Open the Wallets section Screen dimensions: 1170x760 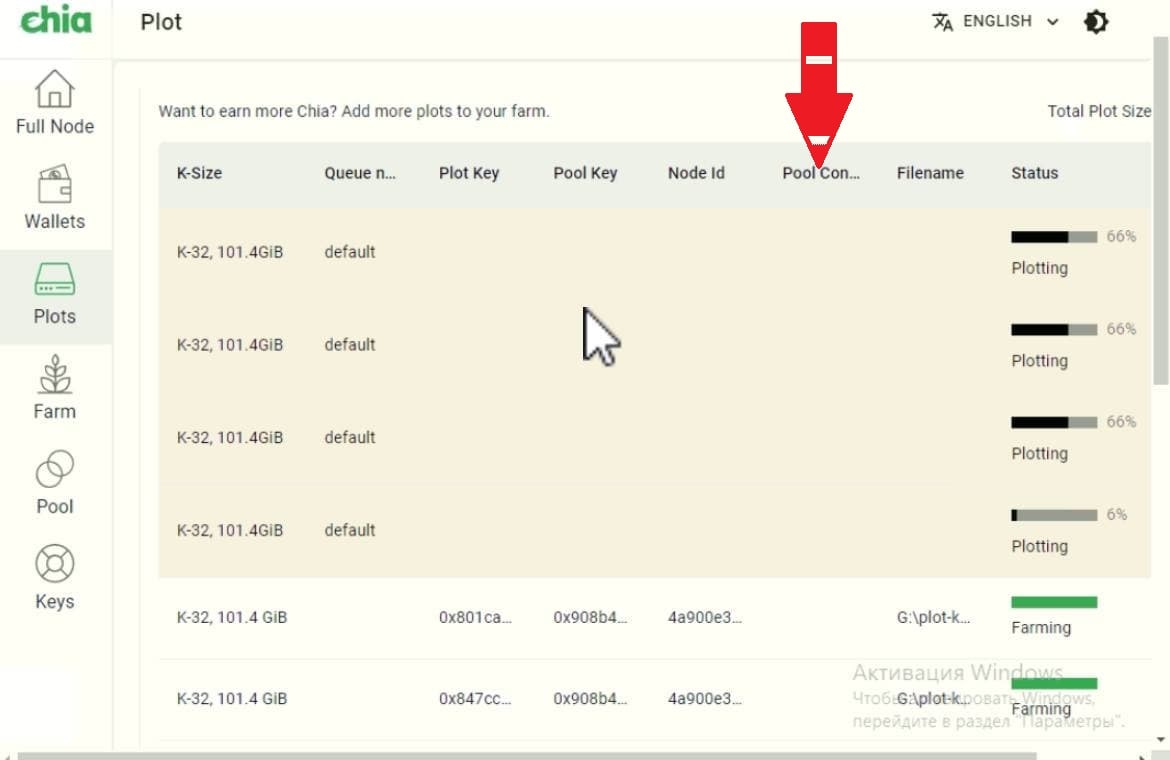coord(54,198)
